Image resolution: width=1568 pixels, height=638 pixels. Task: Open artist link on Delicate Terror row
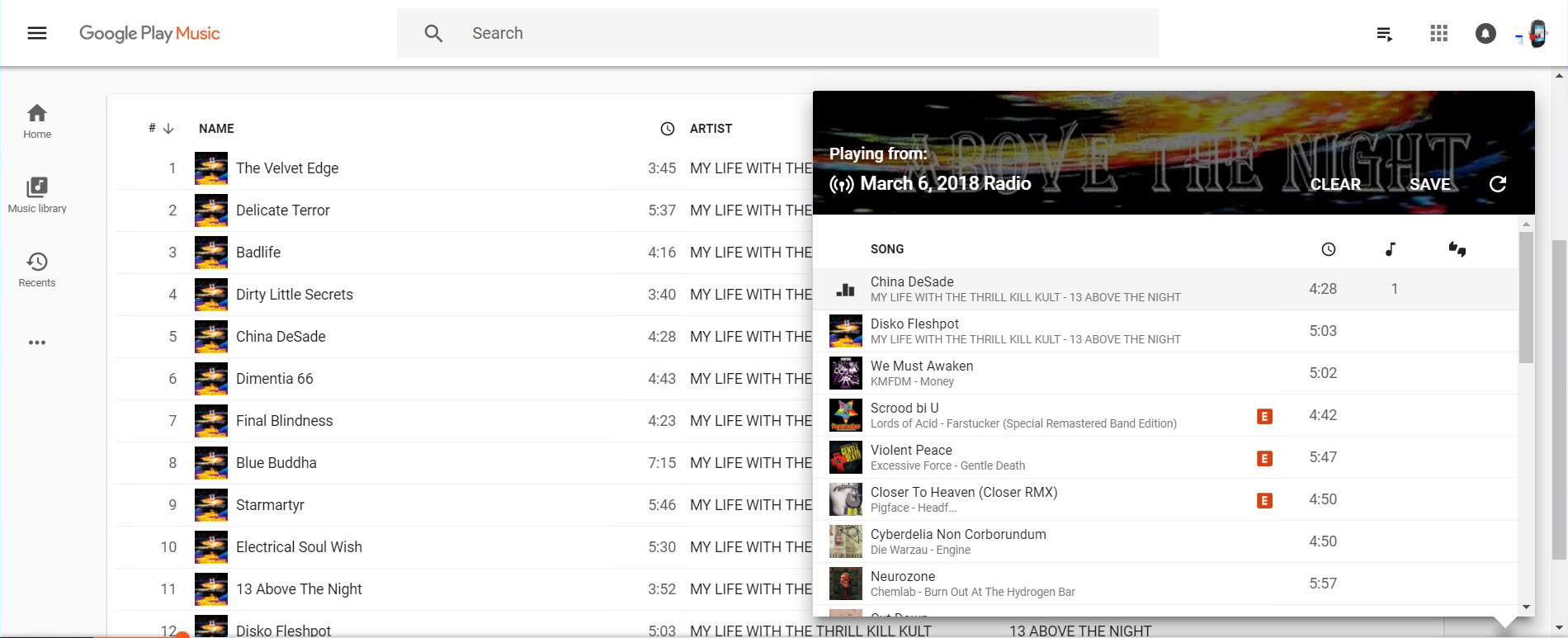click(x=751, y=210)
